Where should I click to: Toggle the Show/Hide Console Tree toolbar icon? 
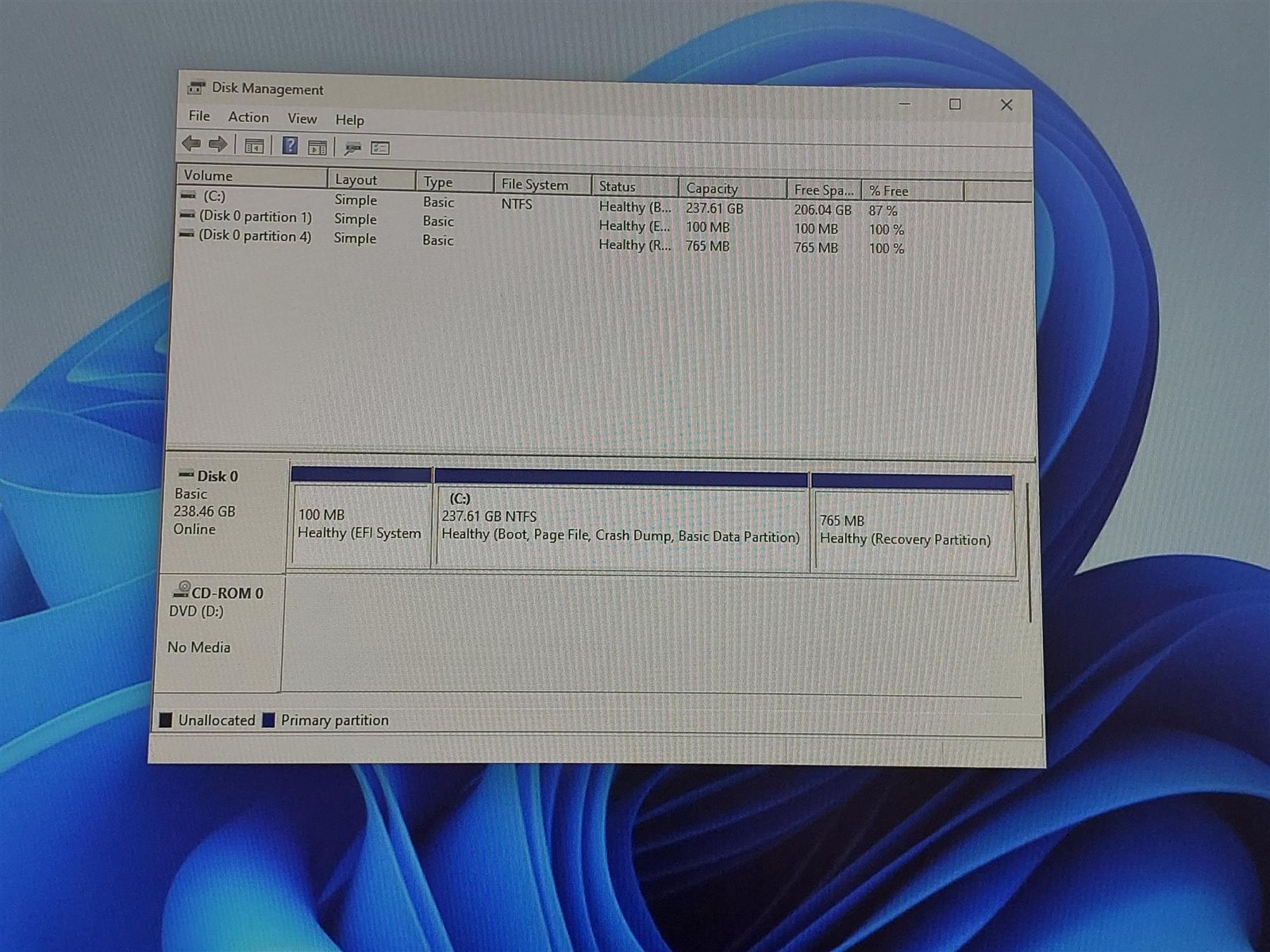254,146
